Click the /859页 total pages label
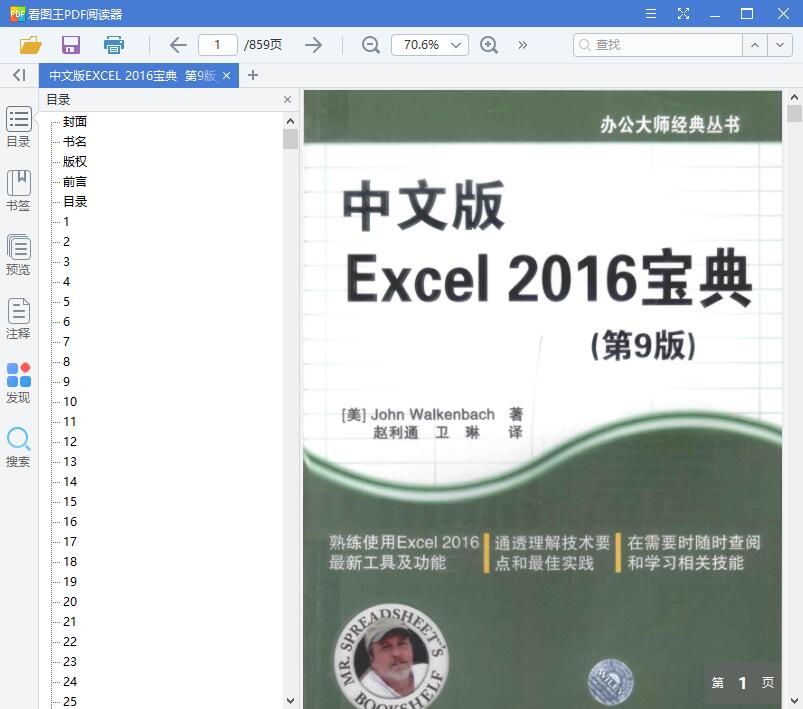The image size is (803, 709). click(x=263, y=45)
